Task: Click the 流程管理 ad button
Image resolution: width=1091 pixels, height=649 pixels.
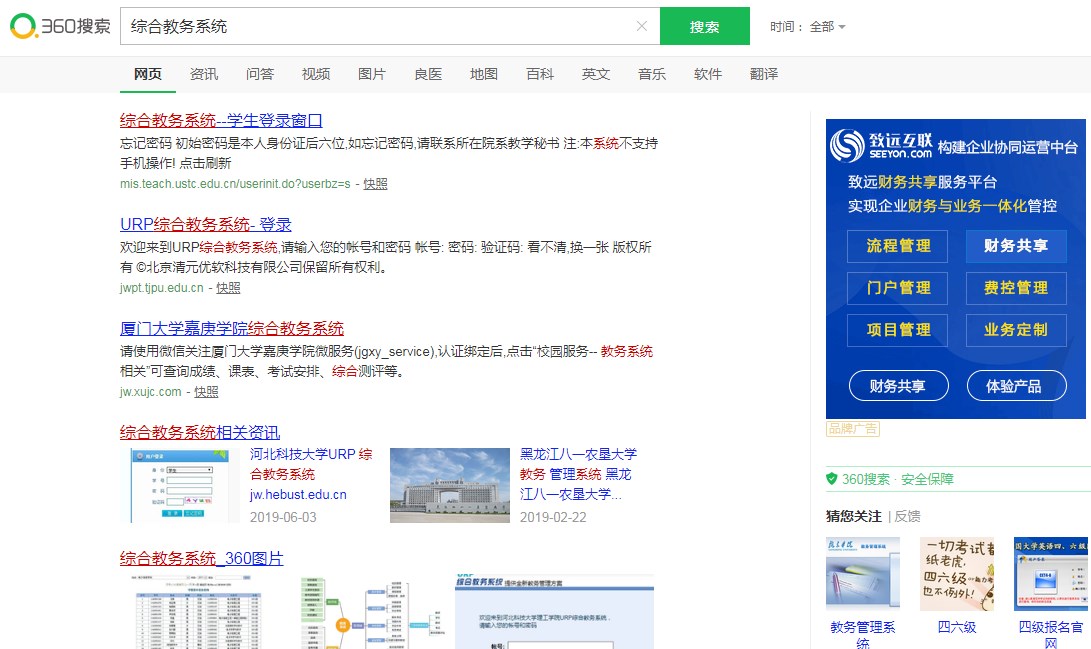Action: (898, 246)
